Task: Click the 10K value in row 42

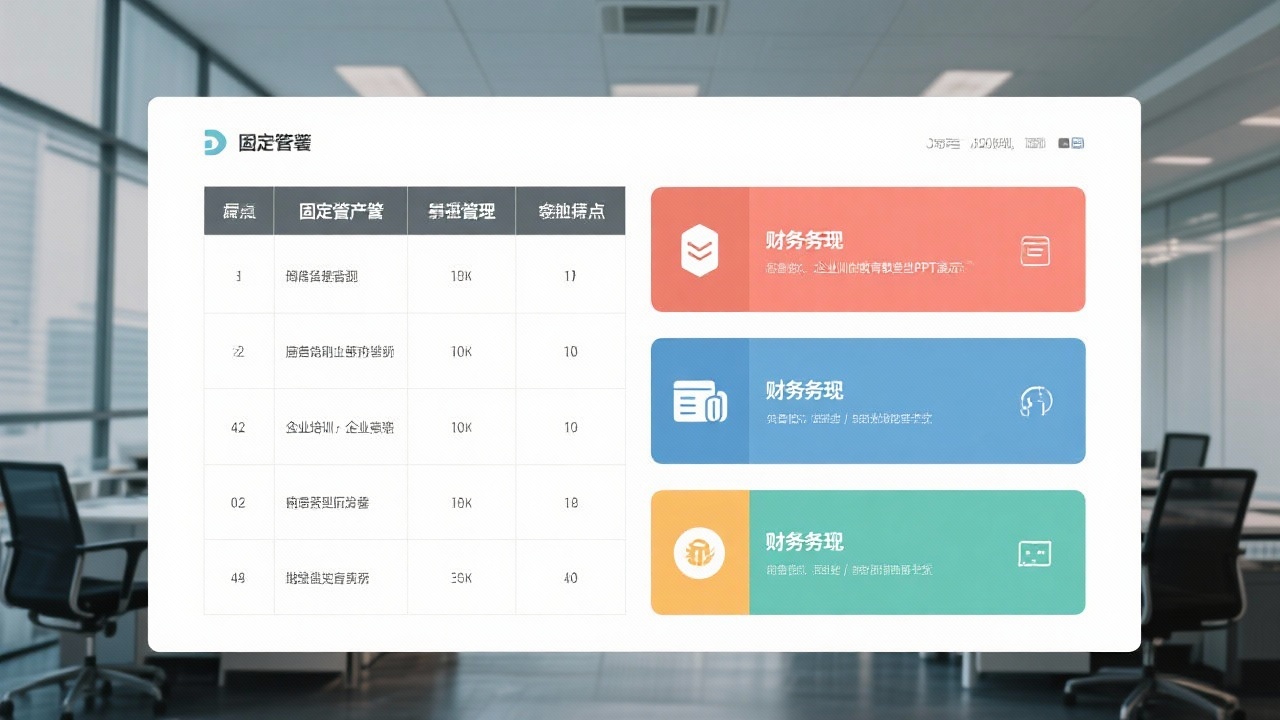Action: [461, 427]
